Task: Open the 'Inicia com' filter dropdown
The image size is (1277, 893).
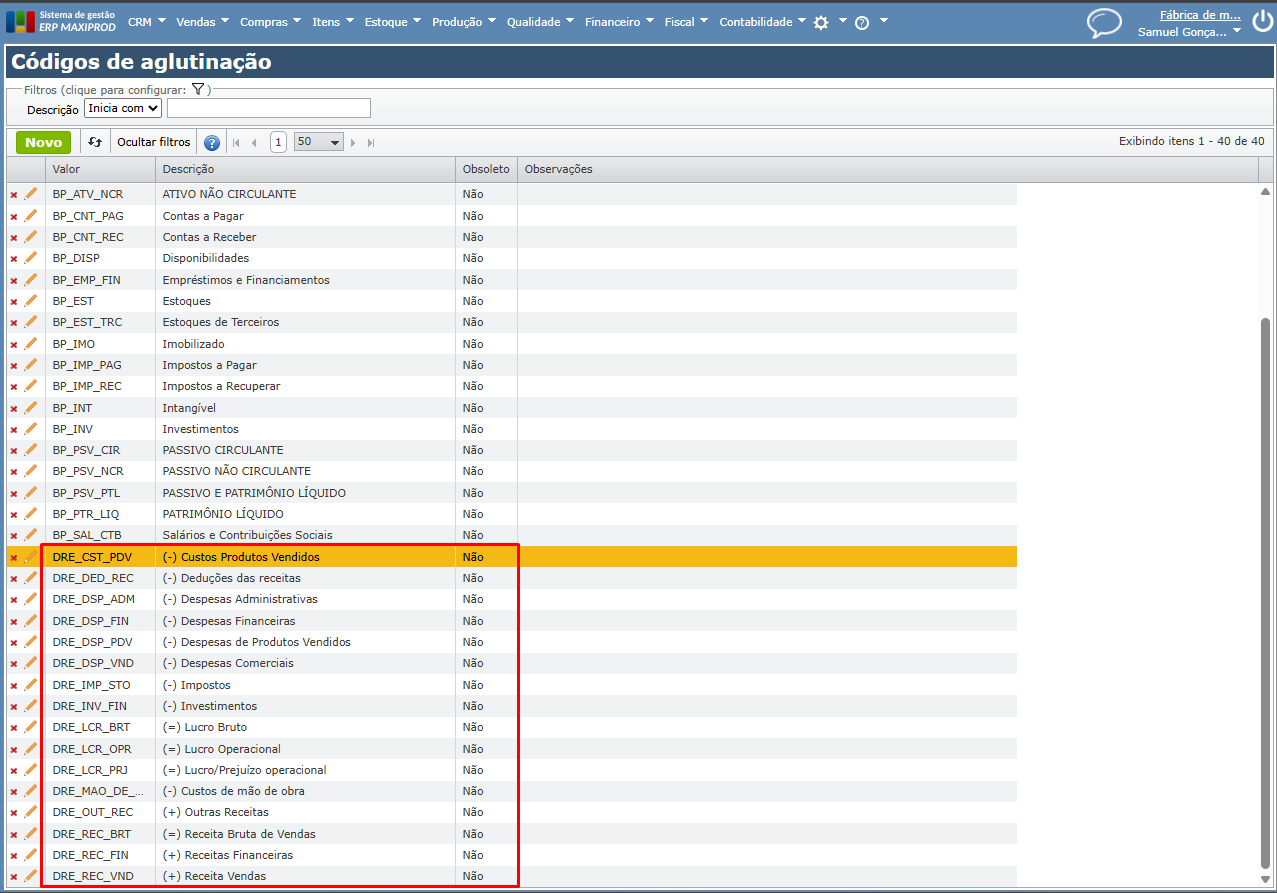Action: pyautogui.click(x=123, y=108)
